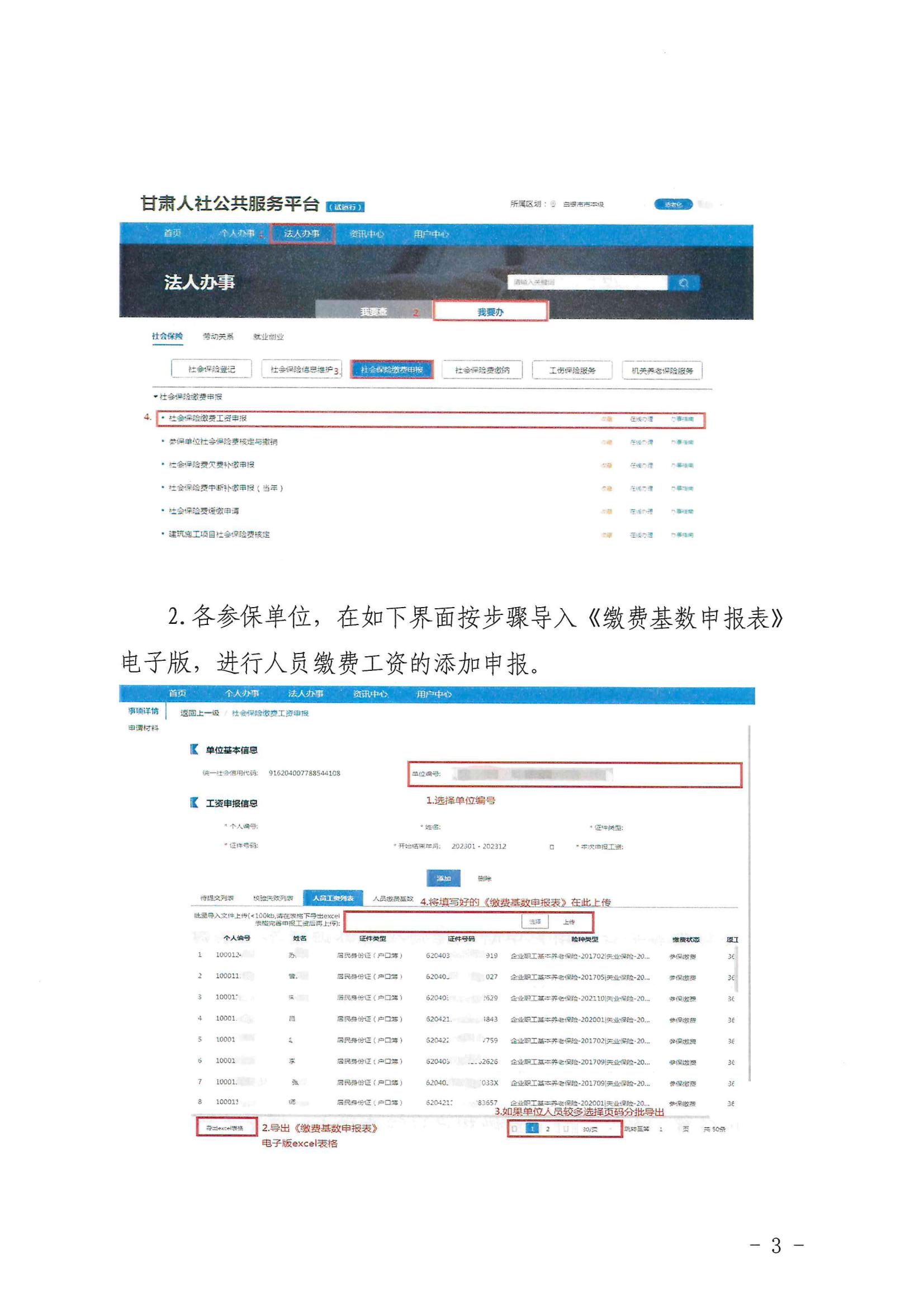
Task: Select table row 7 with ID ending 033X
Action: pos(466,1083)
